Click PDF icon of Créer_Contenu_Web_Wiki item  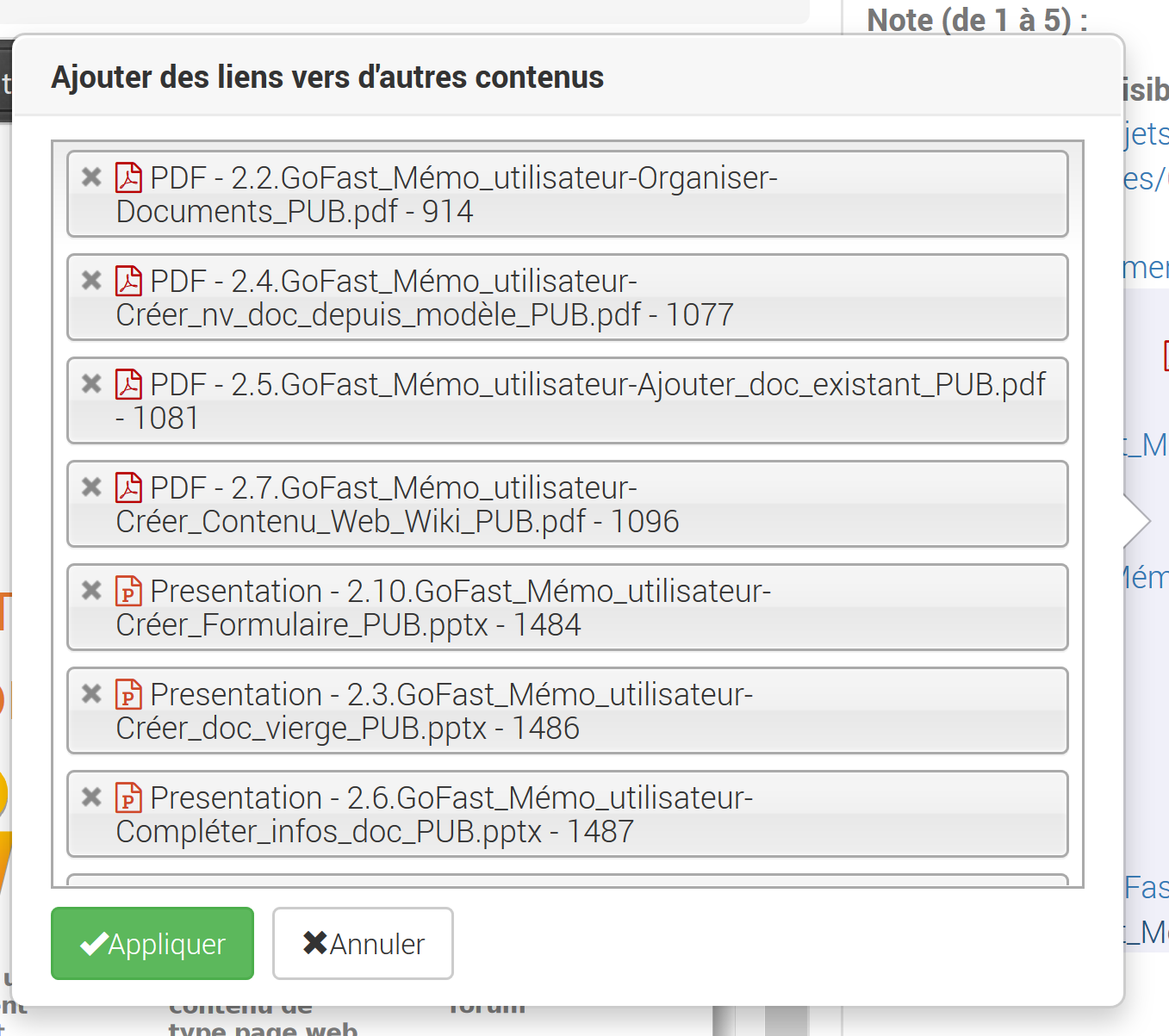[128, 488]
